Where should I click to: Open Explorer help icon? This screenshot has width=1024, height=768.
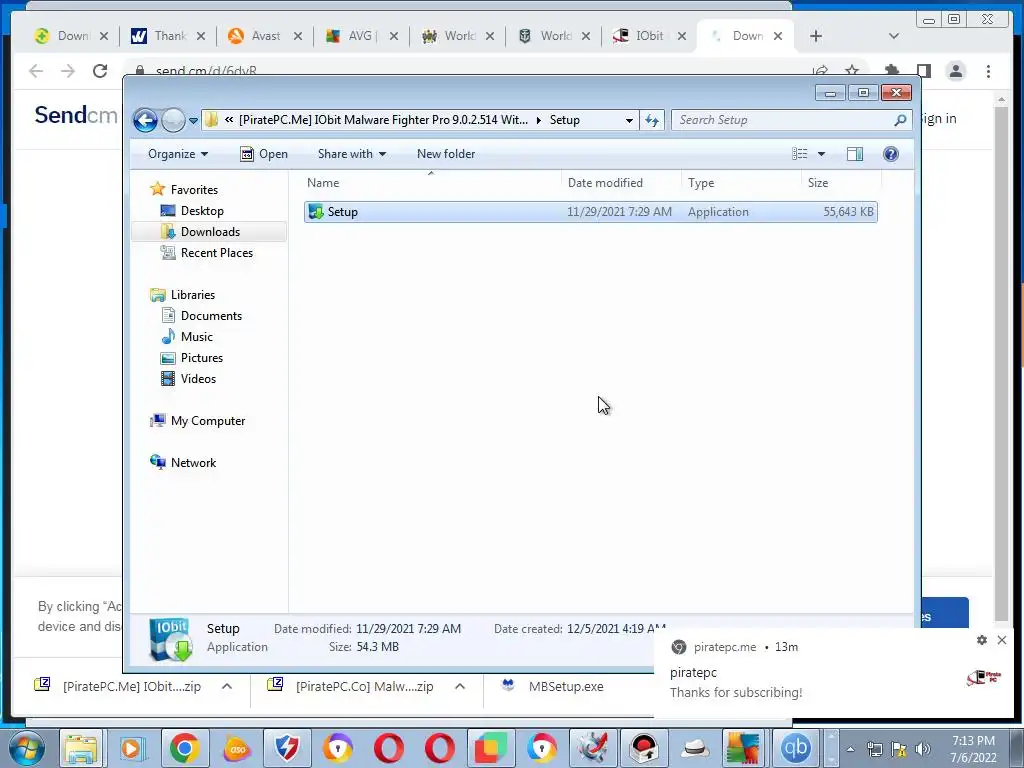click(x=891, y=154)
